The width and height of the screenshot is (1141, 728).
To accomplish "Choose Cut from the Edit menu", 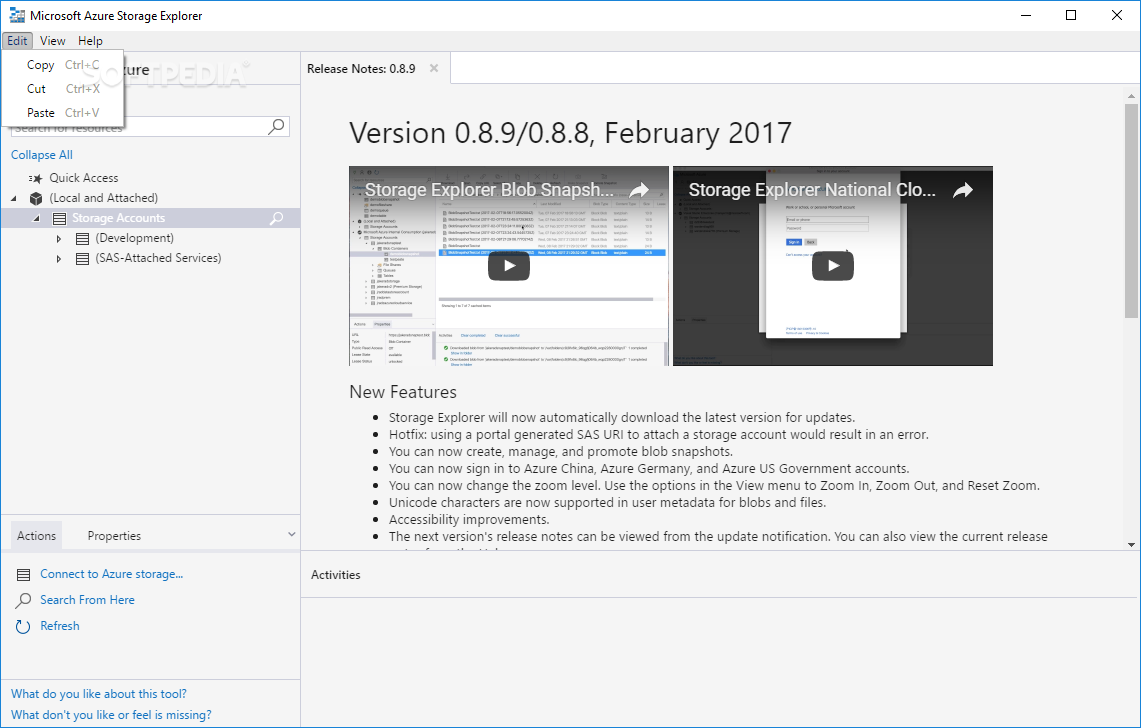I will [x=63, y=89].
